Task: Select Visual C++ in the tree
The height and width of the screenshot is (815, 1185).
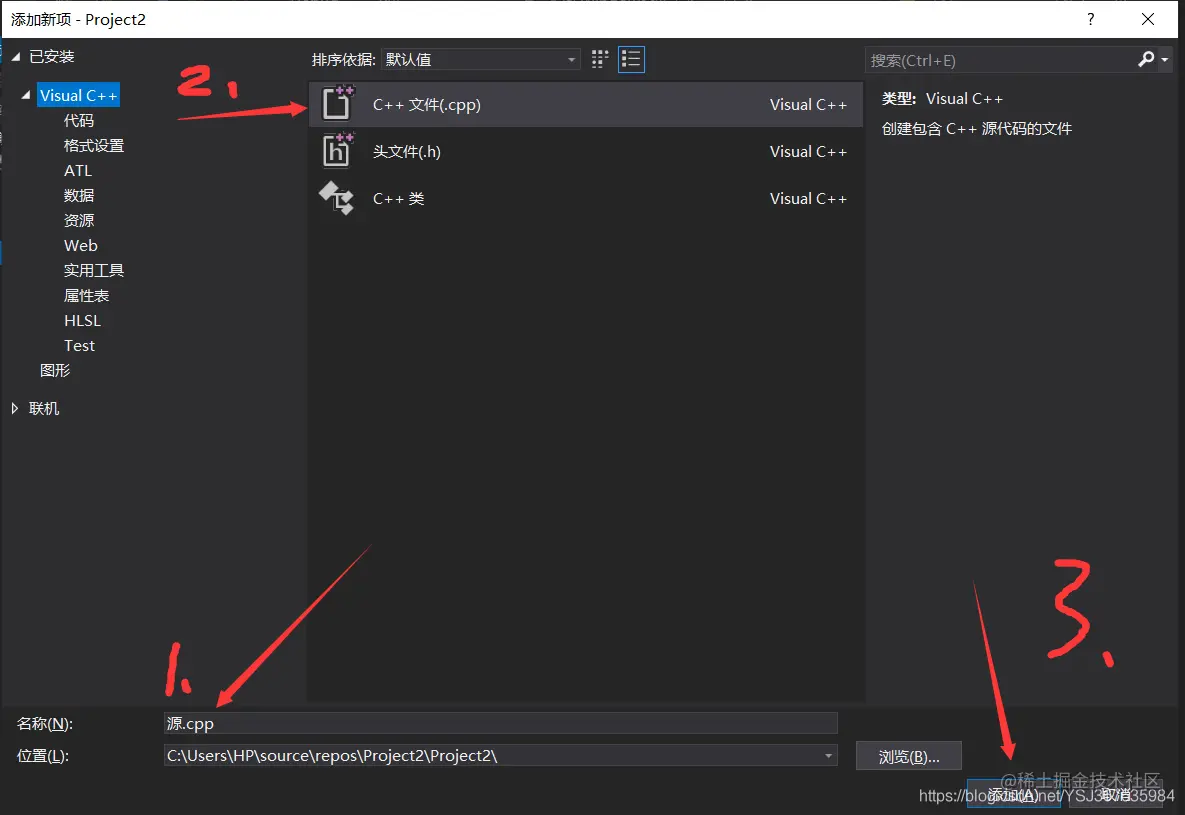Action: point(79,95)
